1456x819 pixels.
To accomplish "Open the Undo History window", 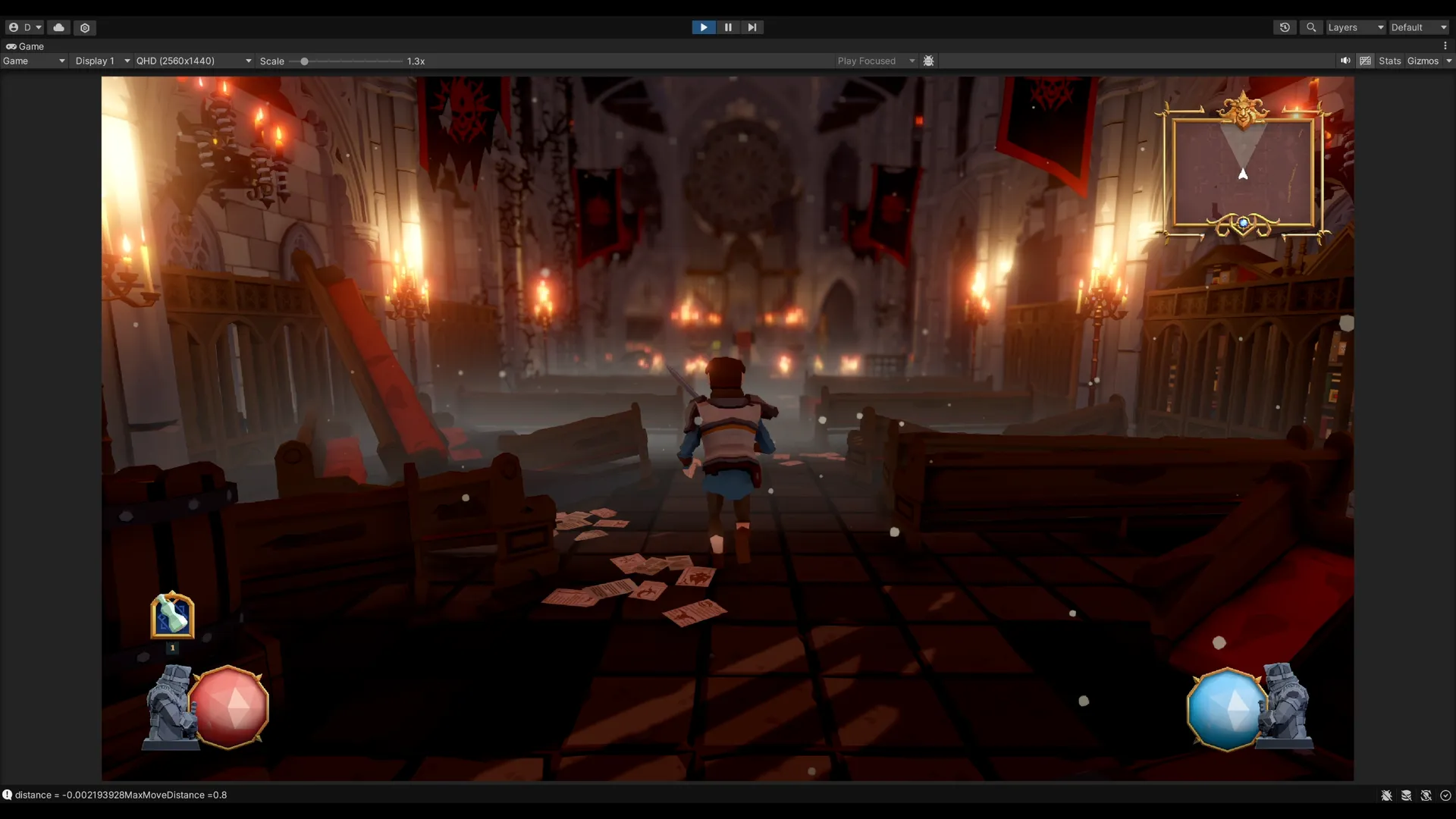I will click(x=1285, y=27).
